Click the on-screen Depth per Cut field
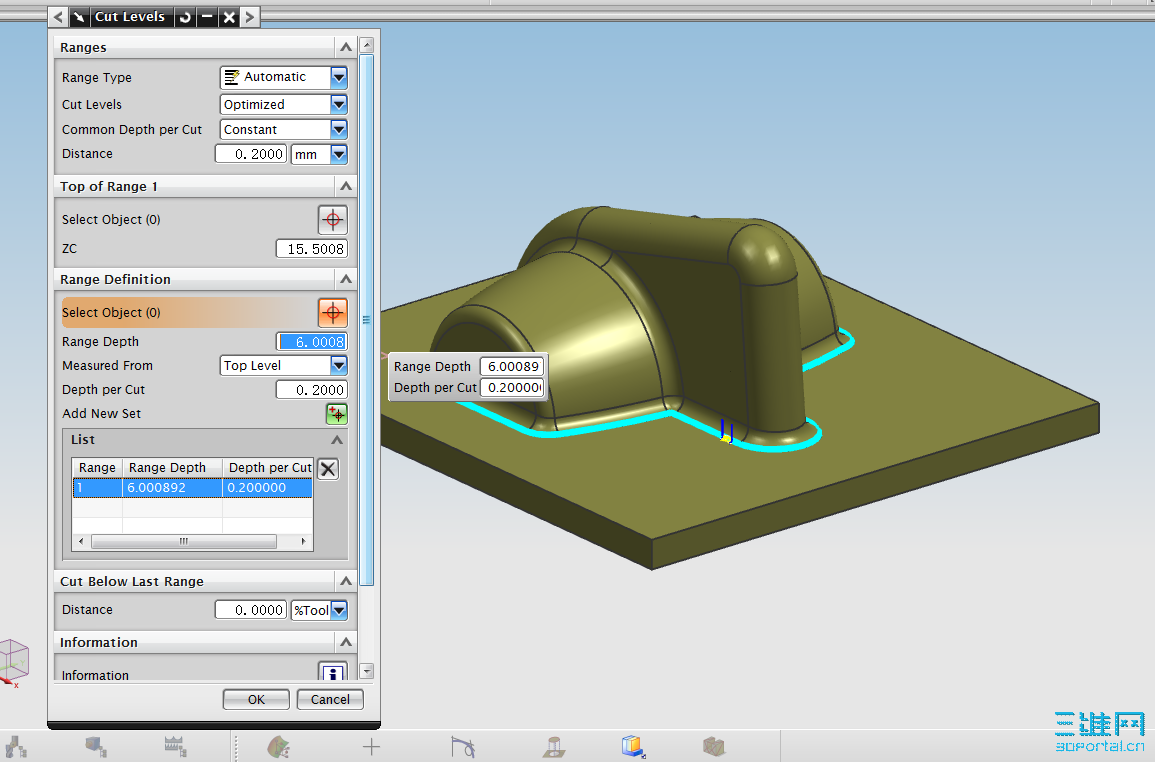The height and width of the screenshot is (762, 1155). (512, 388)
